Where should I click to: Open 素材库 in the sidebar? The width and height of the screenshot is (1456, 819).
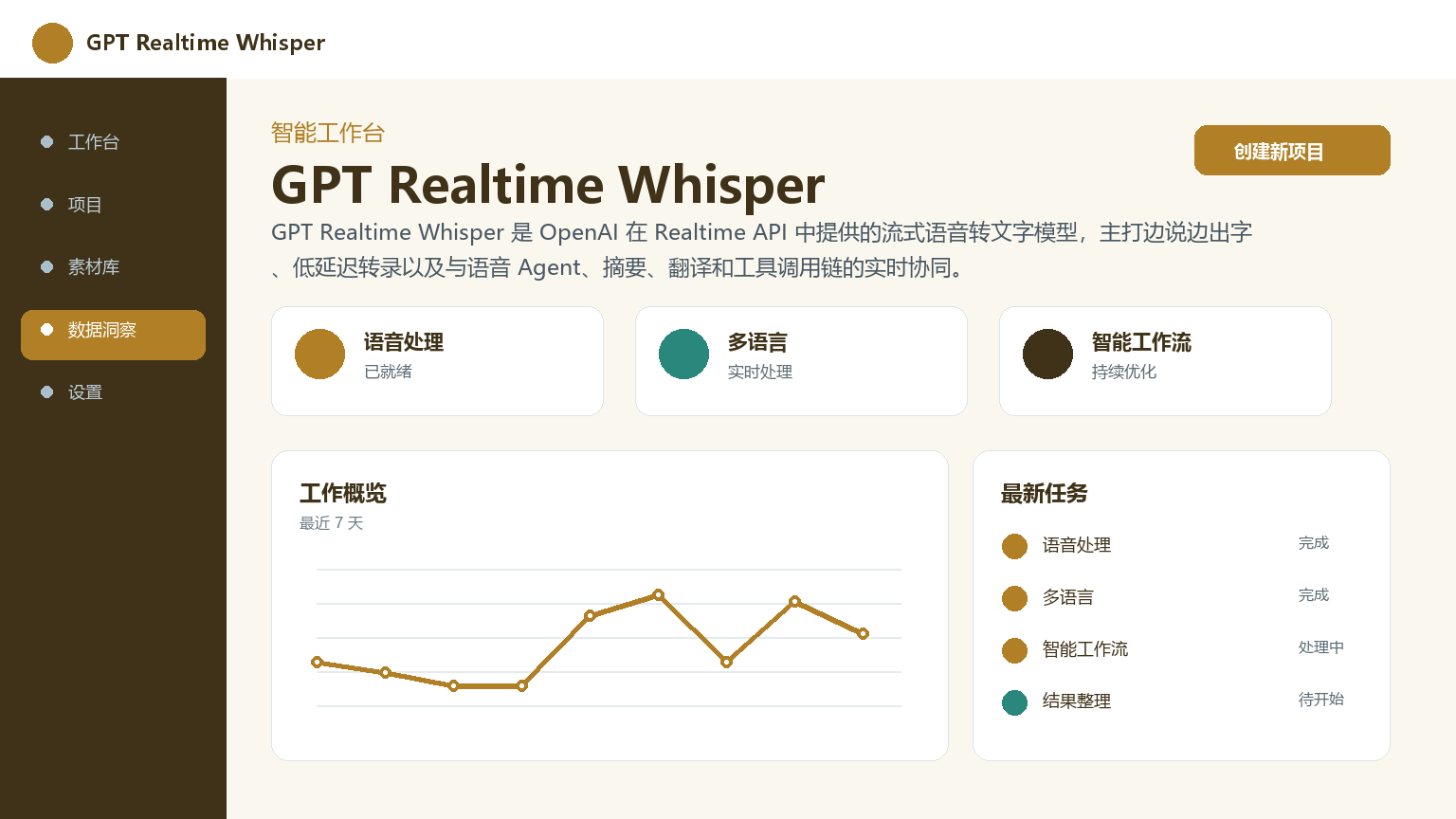[113, 267]
